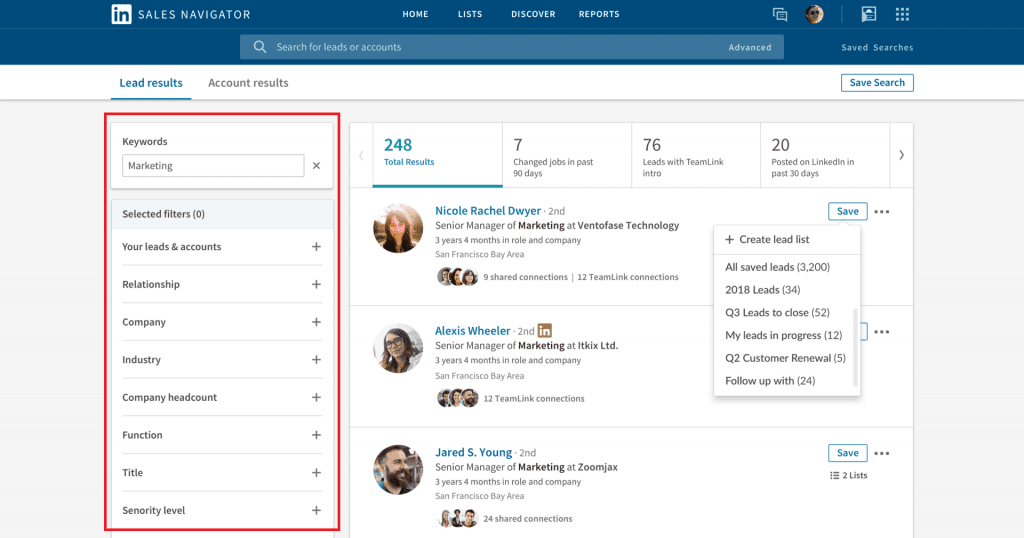Screen dimensions: 1024x538
Task: Open the Reports menu
Action: pyautogui.click(x=599, y=14)
